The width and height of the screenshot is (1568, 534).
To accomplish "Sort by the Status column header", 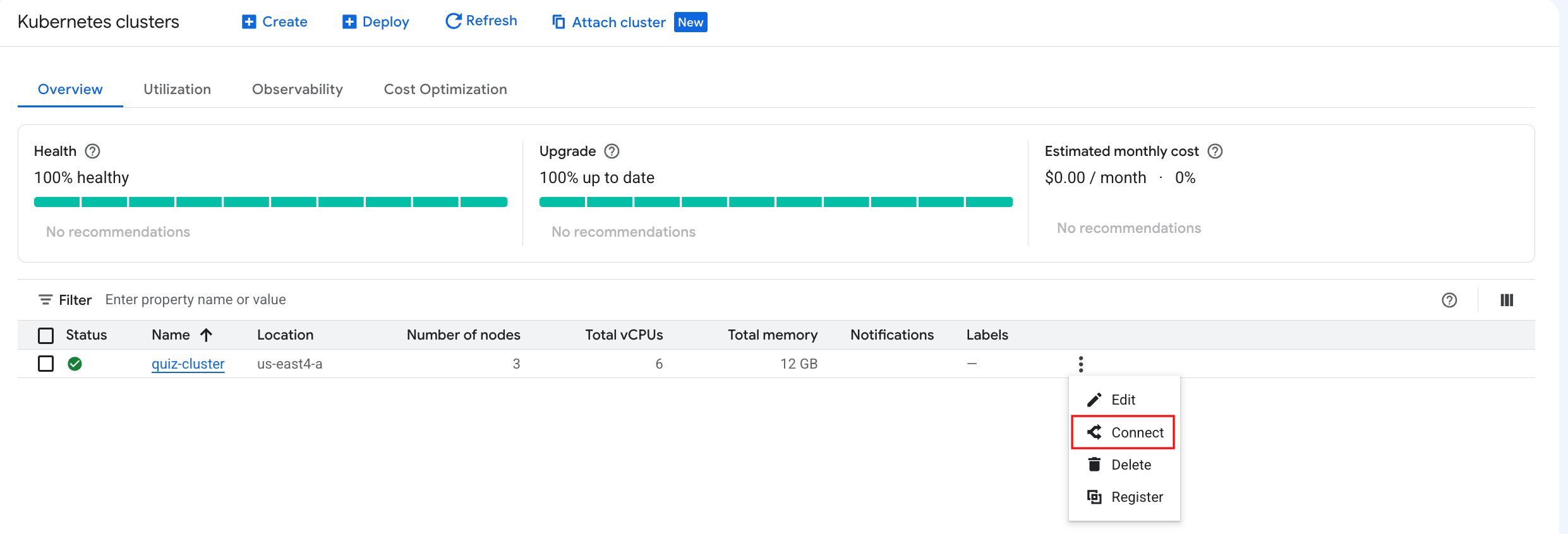I will click(x=87, y=335).
